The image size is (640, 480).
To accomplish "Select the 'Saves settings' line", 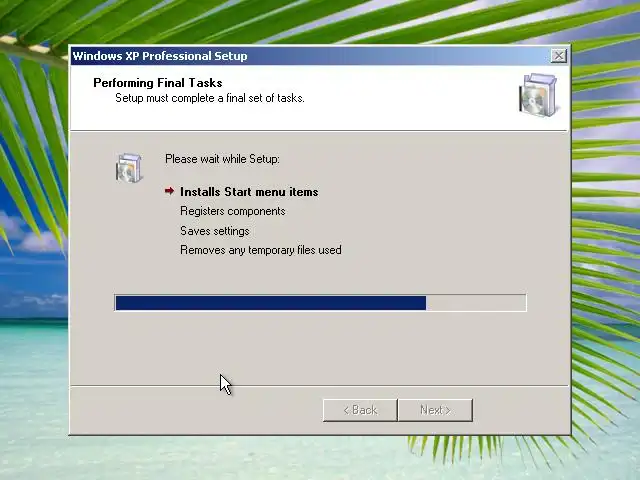I will (x=215, y=231).
